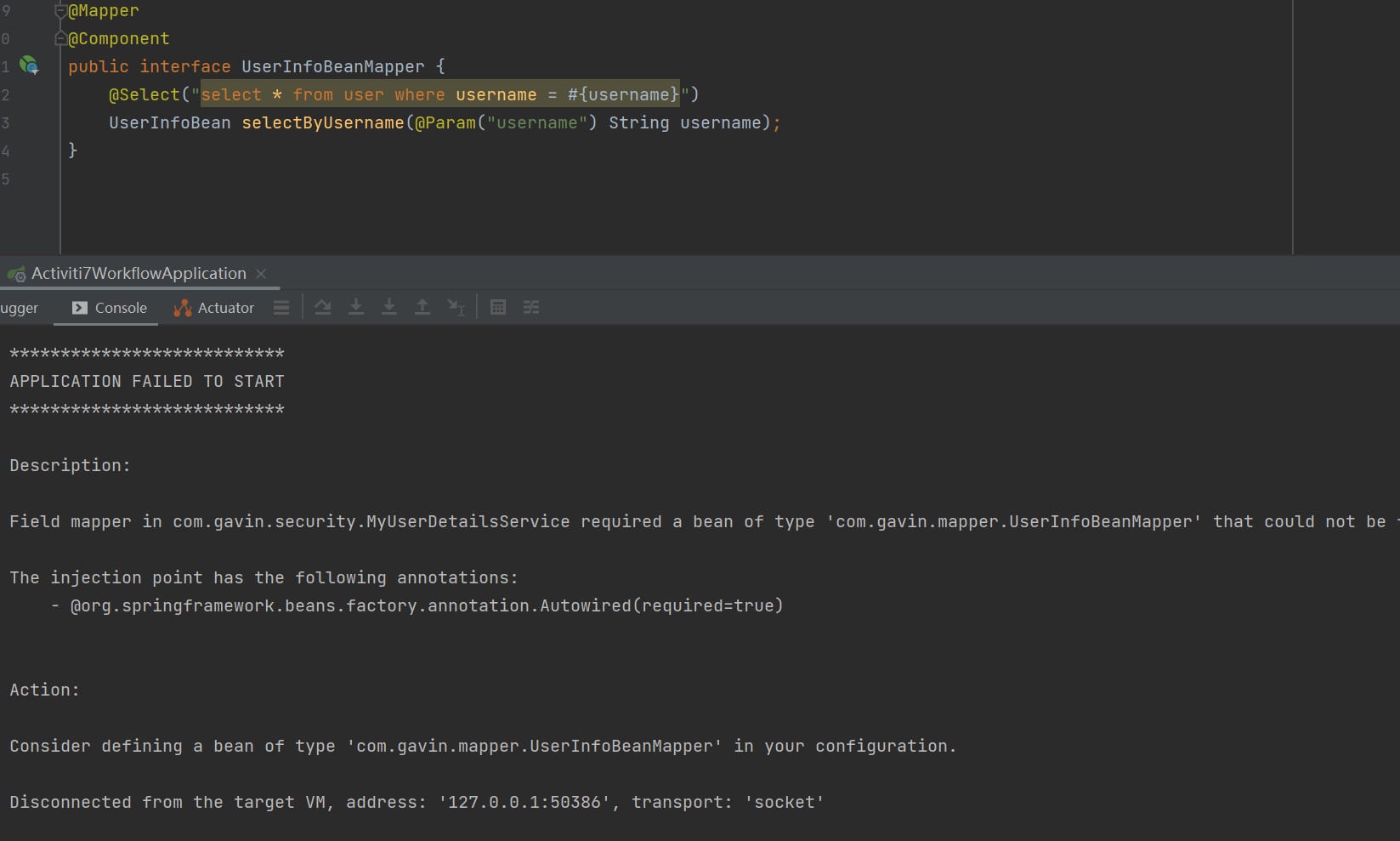Click the Step Over debugger icon
The image size is (1400, 841).
click(323, 308)
